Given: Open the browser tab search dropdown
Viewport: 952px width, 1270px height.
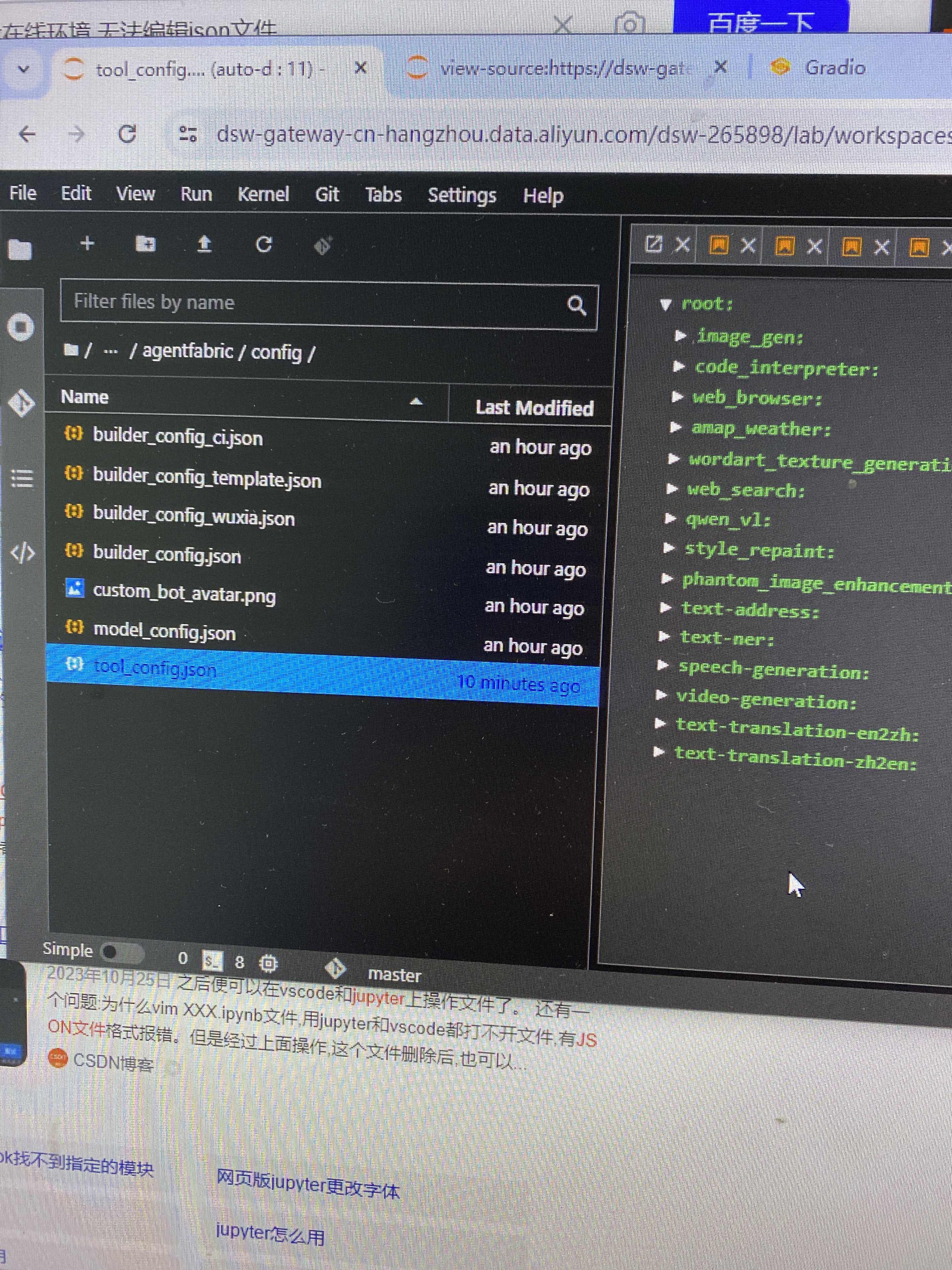Looking at the screenshot, I should coord(24,70).
